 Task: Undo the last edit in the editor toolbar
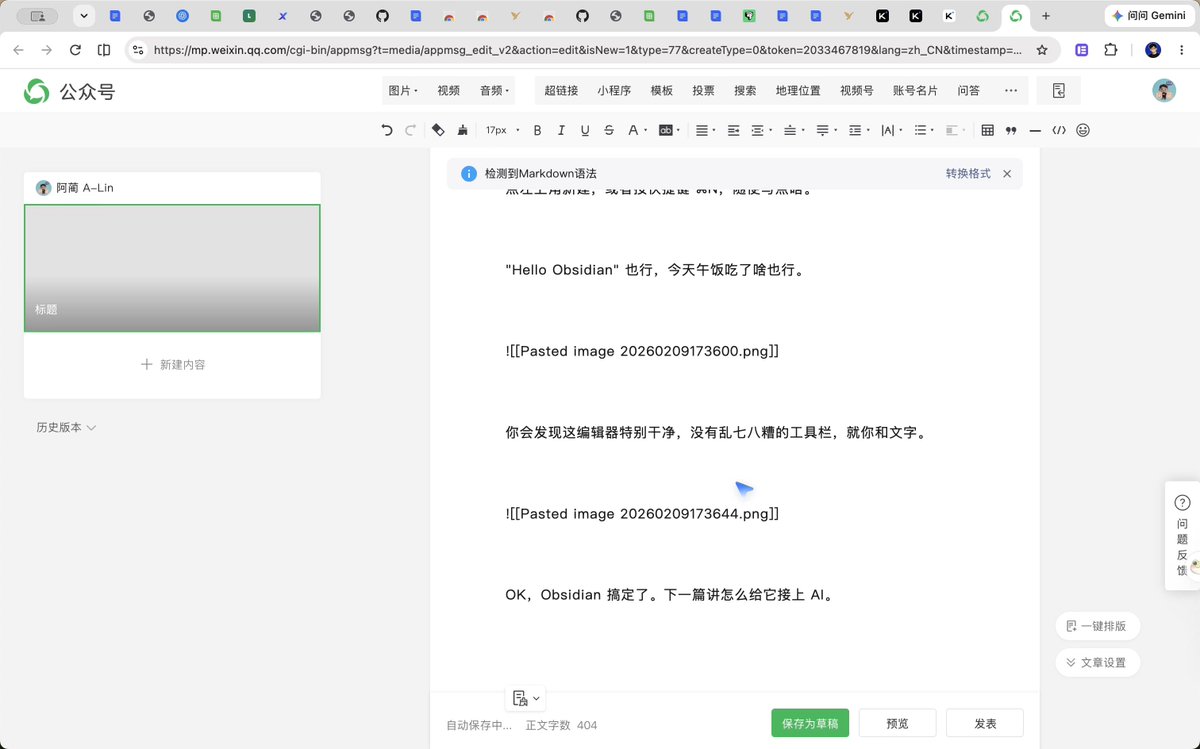point(387,130)
